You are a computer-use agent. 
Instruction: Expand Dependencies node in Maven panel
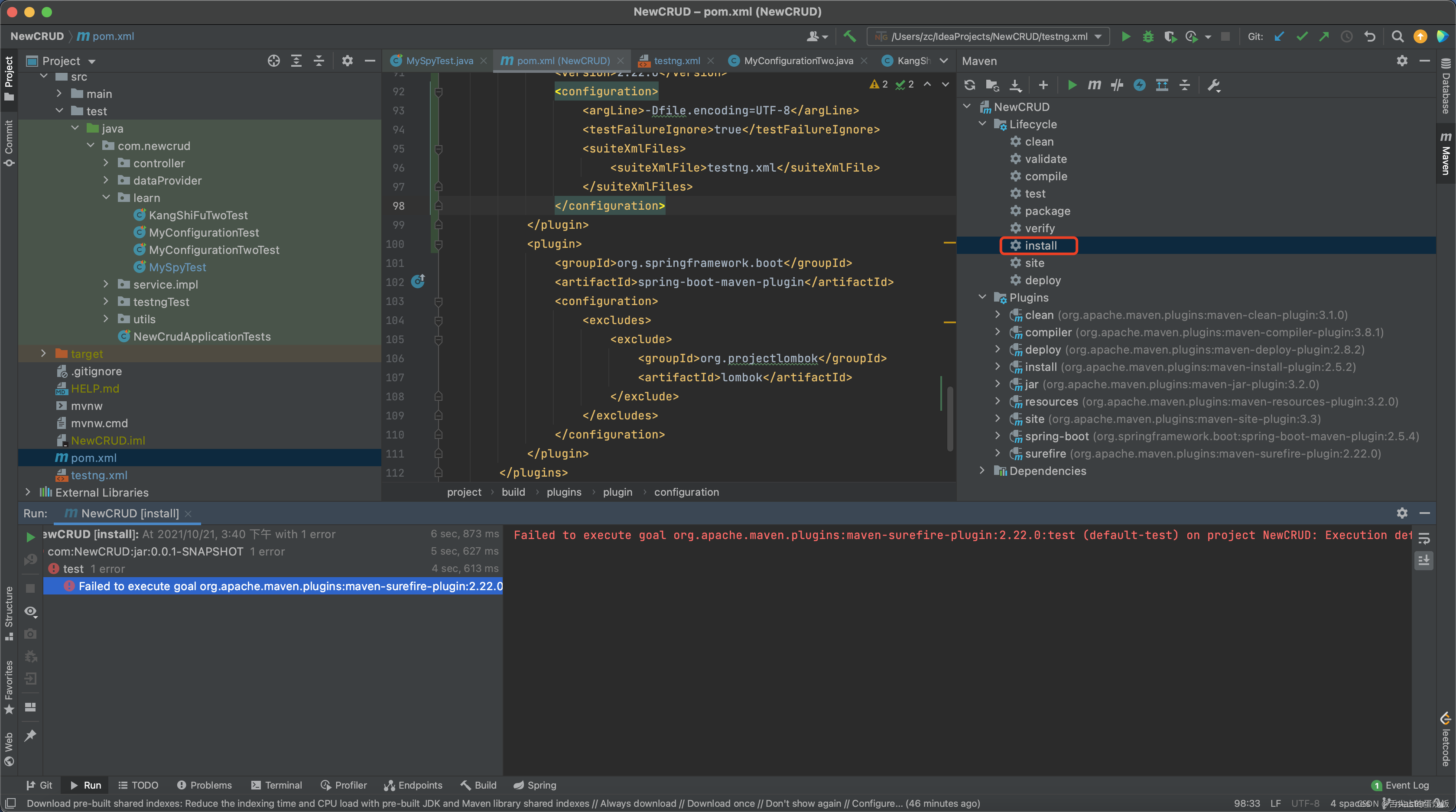(x=982, y=471)
